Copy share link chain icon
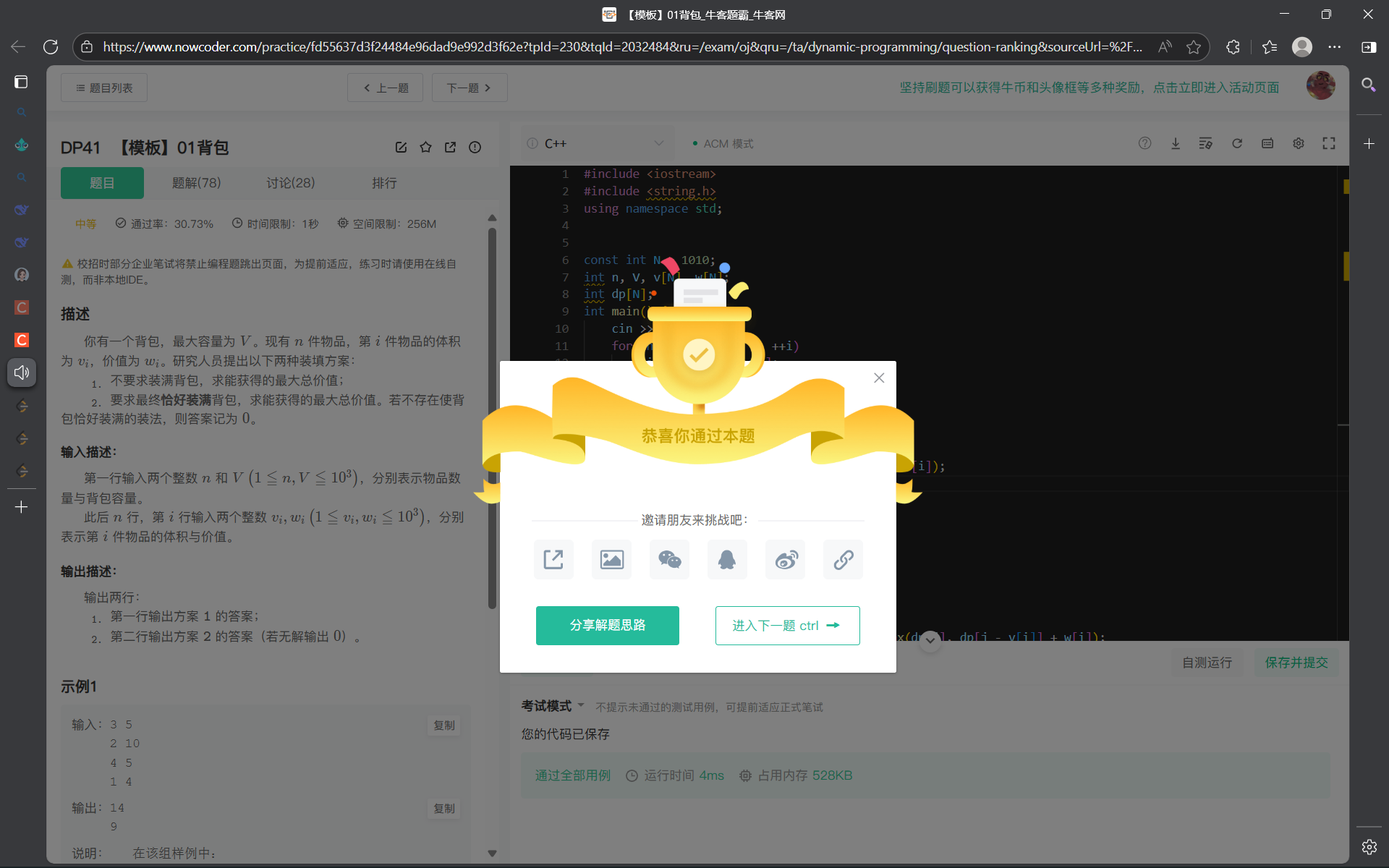This screenshot has height=868, width=1389. pyautogui.click(x=843, y=559)
